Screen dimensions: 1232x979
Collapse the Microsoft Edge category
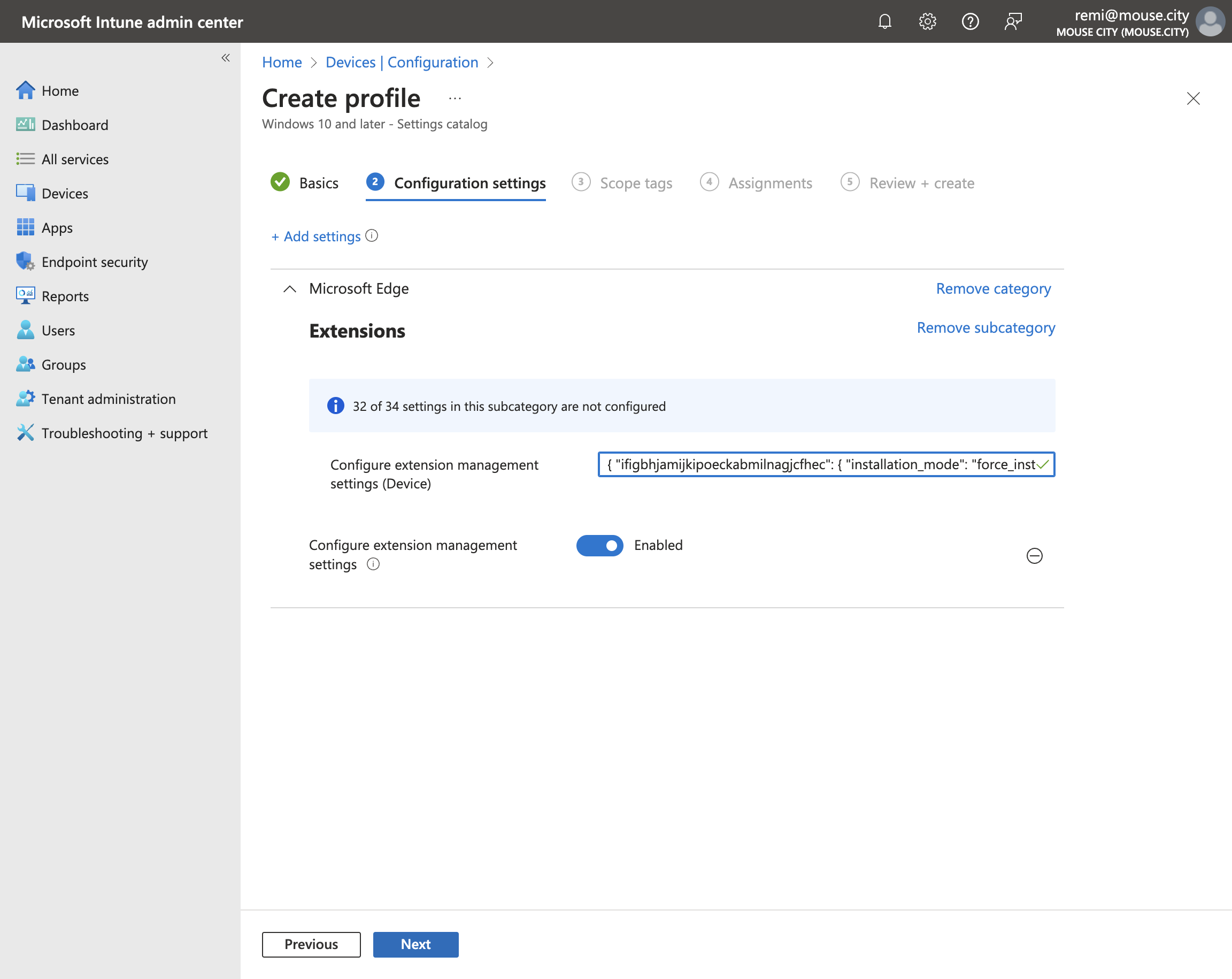pyautogui.click(x=290, y=289)
